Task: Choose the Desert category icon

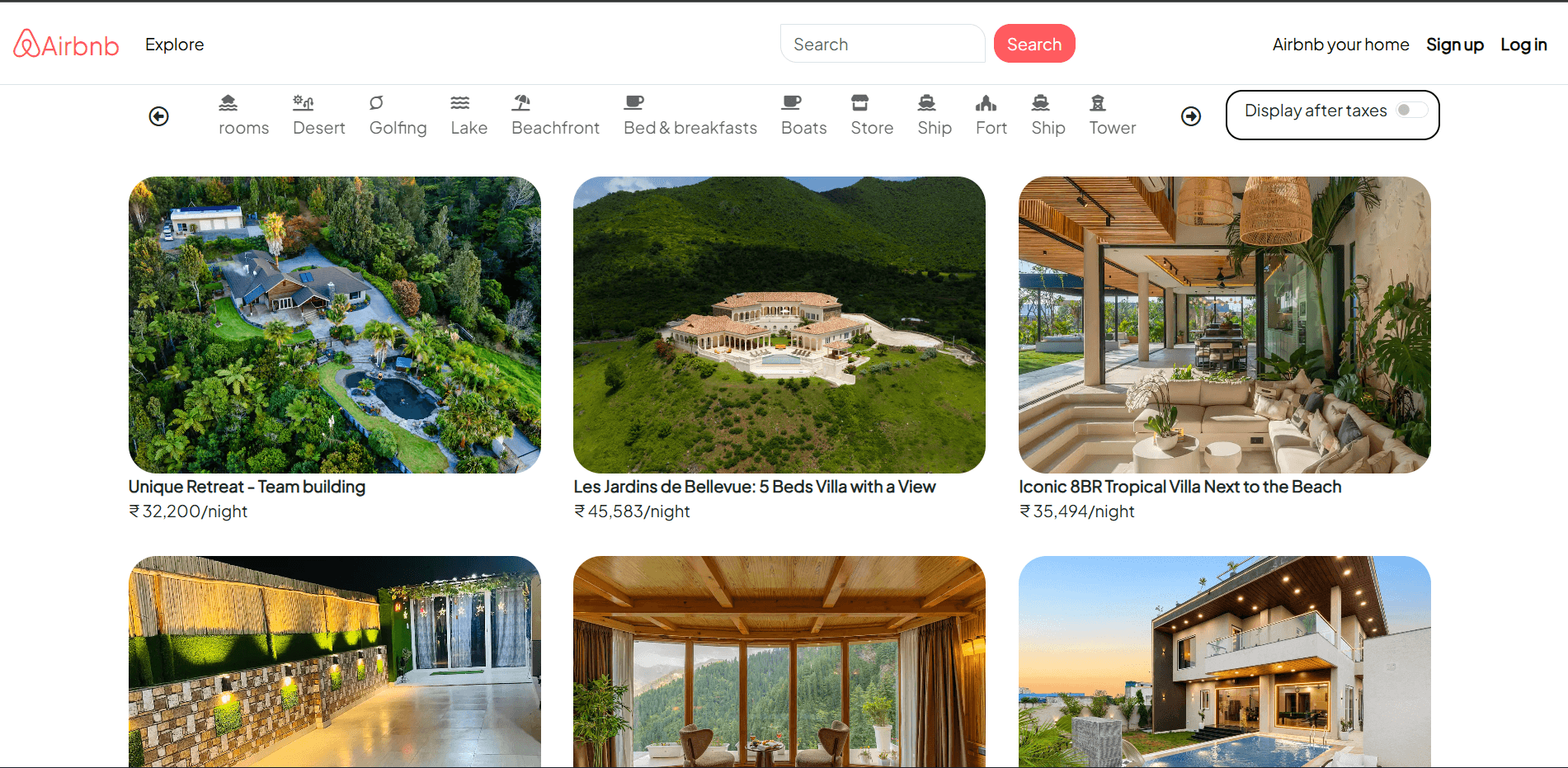Action: 303,103
